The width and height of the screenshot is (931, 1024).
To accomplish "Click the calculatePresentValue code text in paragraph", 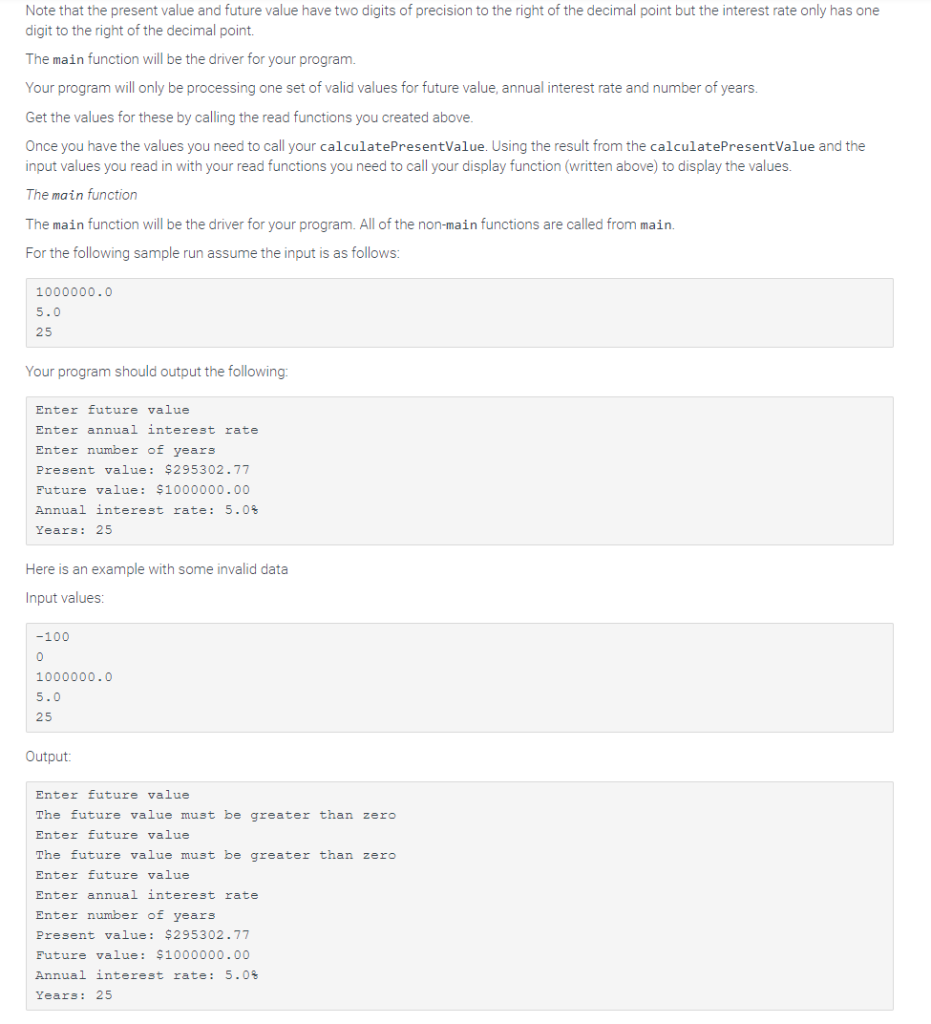I will click(x=403, y=146).
